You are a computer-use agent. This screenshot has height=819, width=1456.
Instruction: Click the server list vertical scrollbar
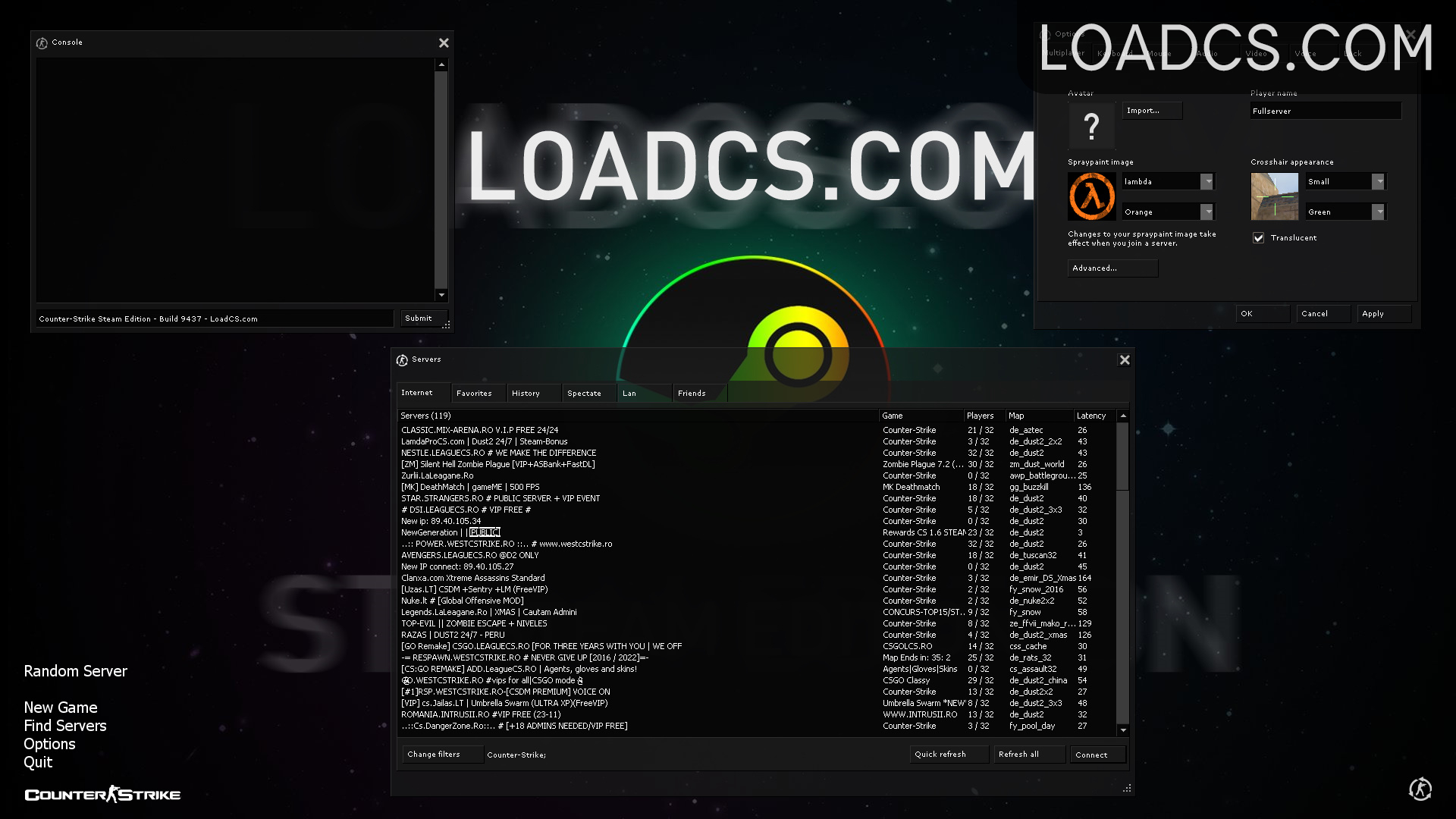click(1123, 573)
